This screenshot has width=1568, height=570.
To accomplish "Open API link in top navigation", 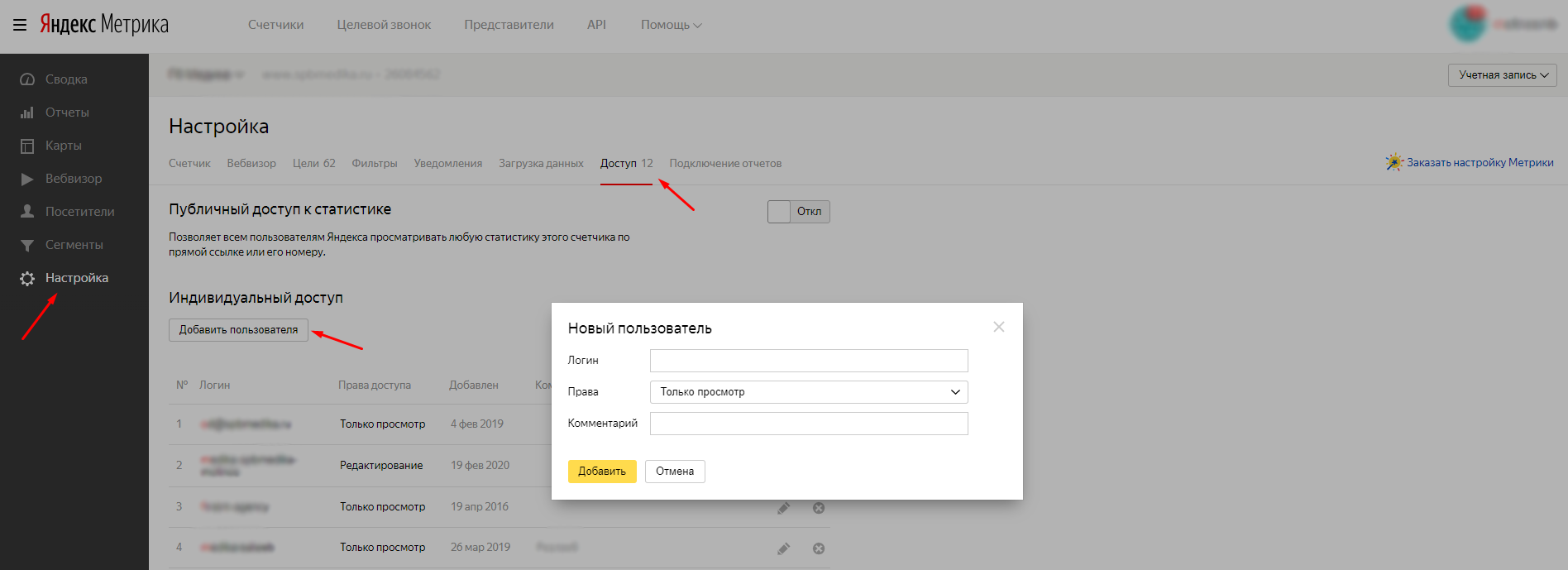I will [x=596, y=25].
